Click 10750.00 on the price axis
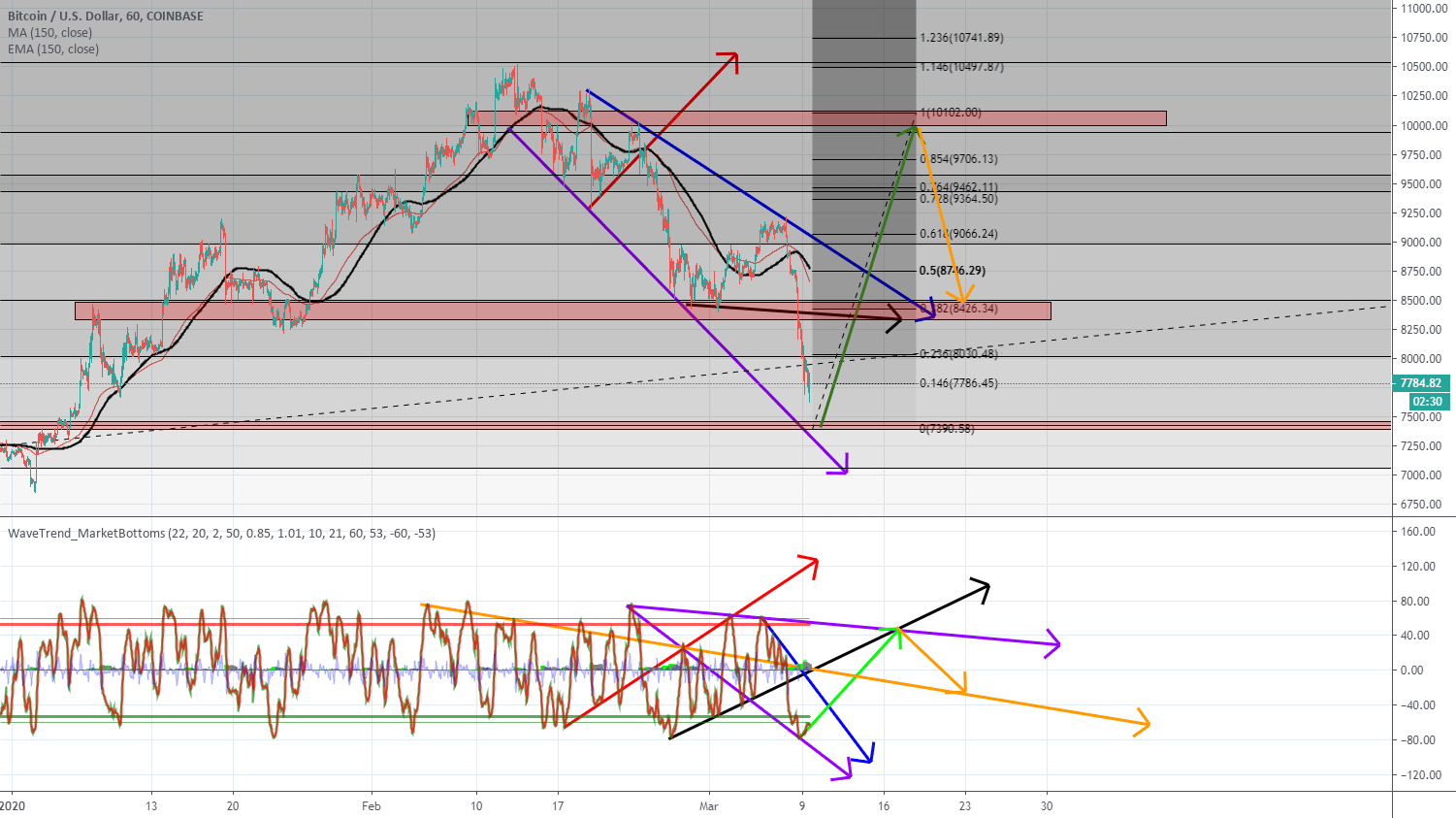Image resolution: width=1456 pixels, height=818 pixels. (x=1424, y=38)
